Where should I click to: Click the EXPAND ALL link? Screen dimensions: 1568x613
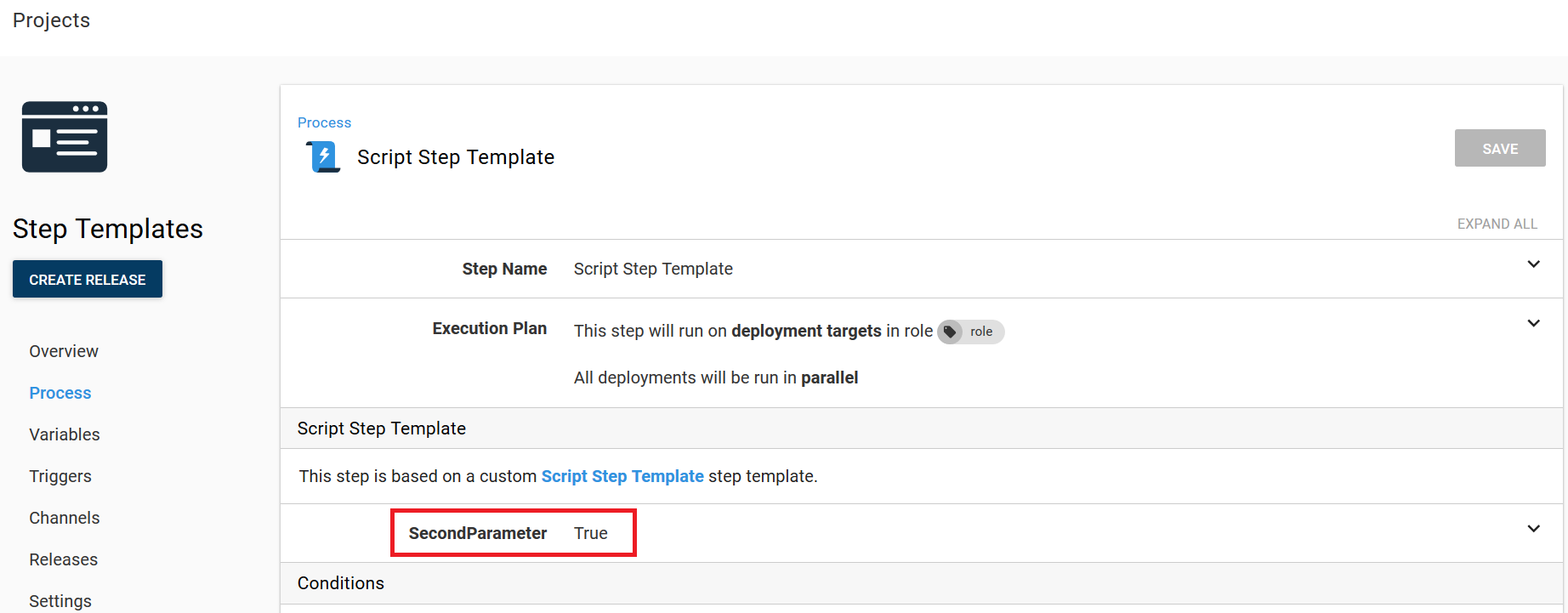click(x=1497, y=224)
